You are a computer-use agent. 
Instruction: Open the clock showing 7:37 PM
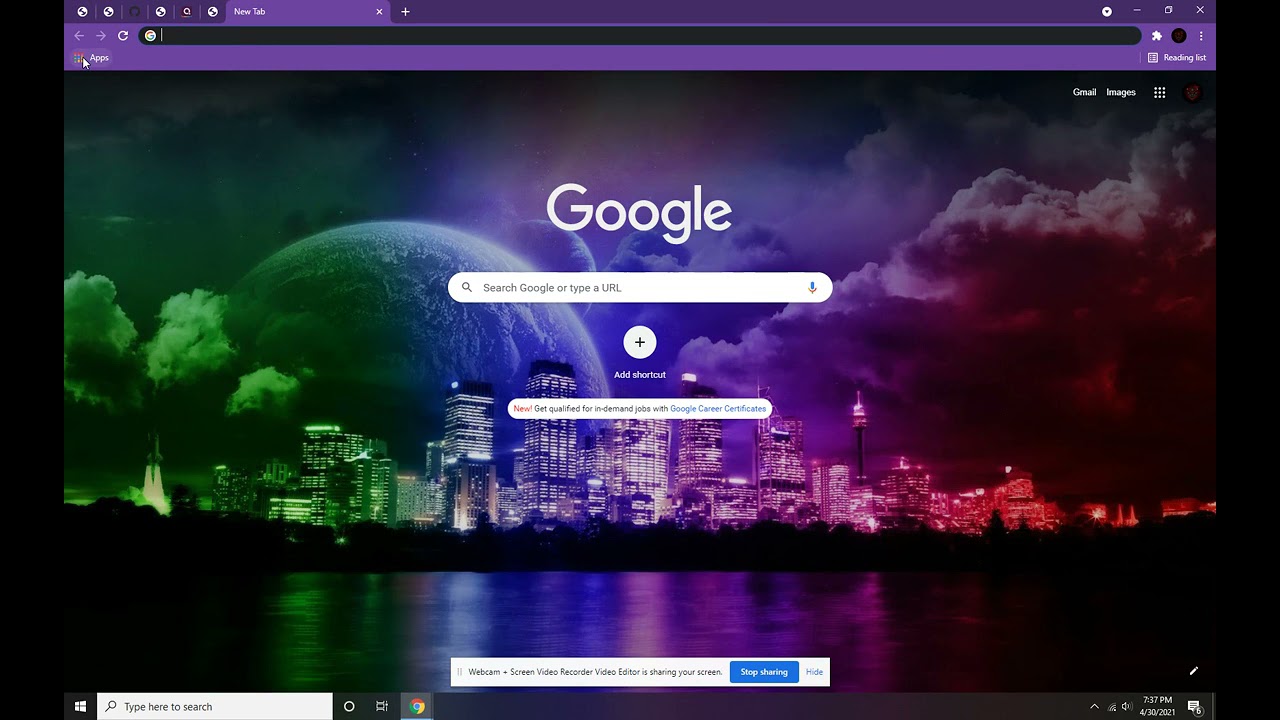coord(1156,706)
